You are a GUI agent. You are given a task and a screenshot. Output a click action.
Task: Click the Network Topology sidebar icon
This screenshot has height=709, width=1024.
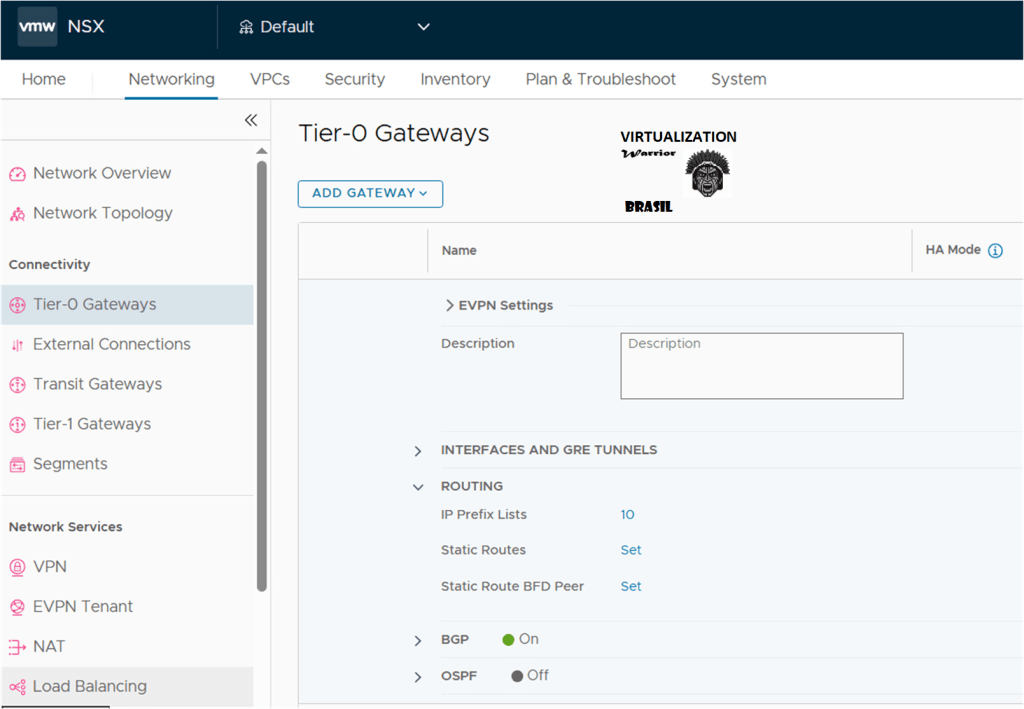pos(17,214)
